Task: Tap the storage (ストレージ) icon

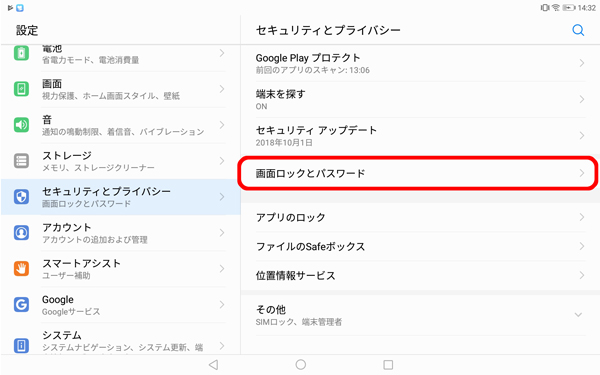Action: point(21,161)
